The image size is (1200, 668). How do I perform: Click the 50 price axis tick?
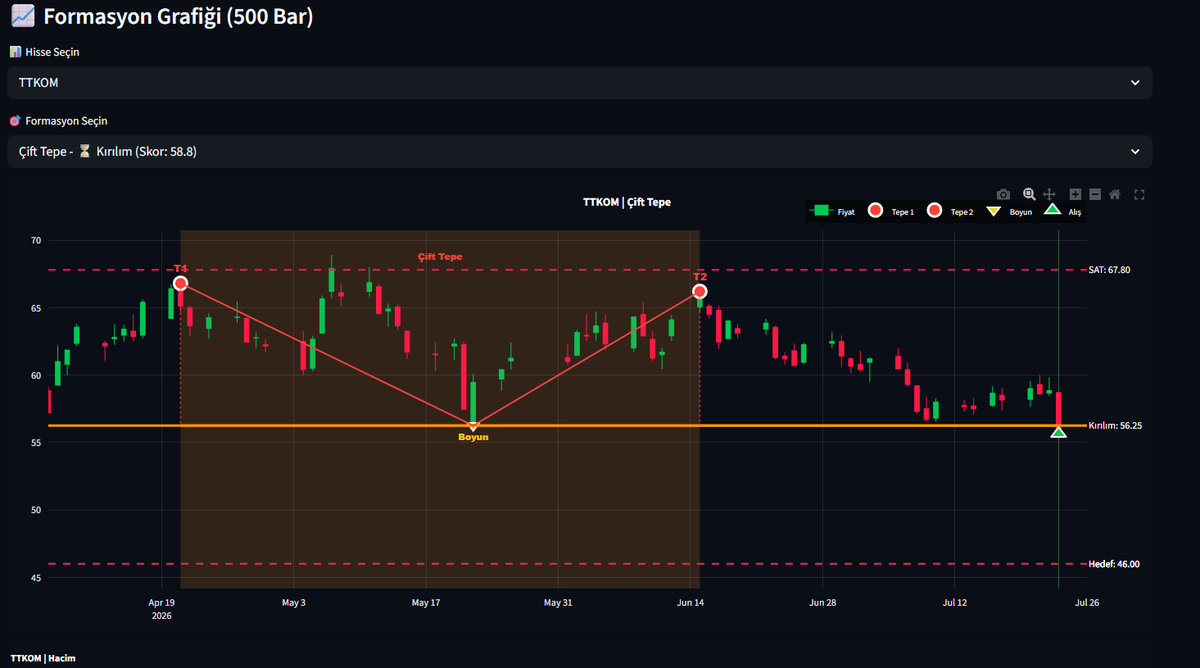coord(35,510)
